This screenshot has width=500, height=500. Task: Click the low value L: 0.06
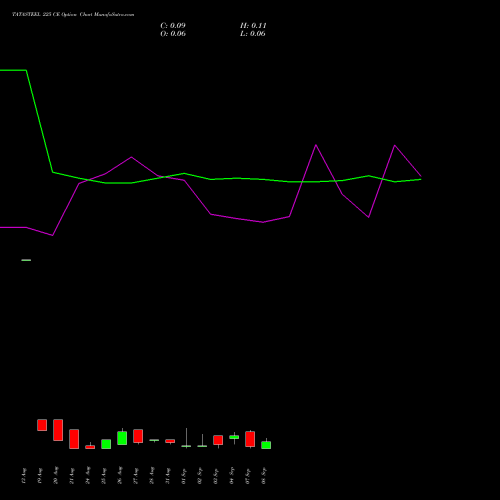pos(253,34)
